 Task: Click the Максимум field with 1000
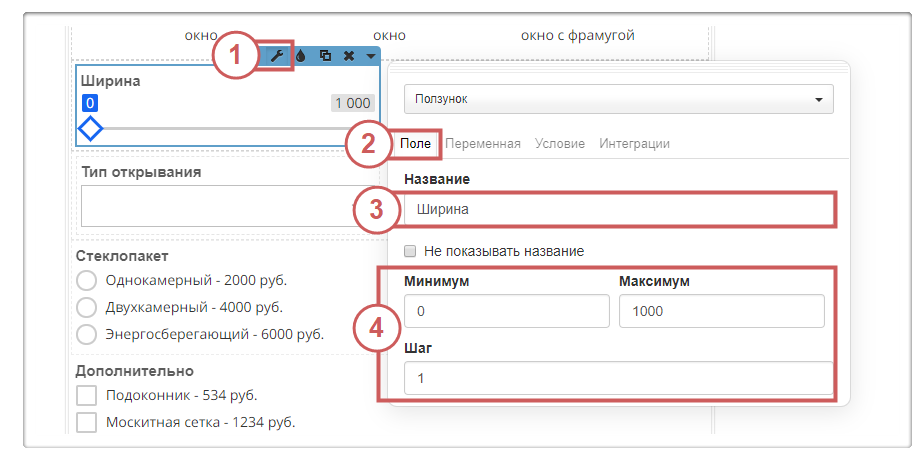[721, 311]
